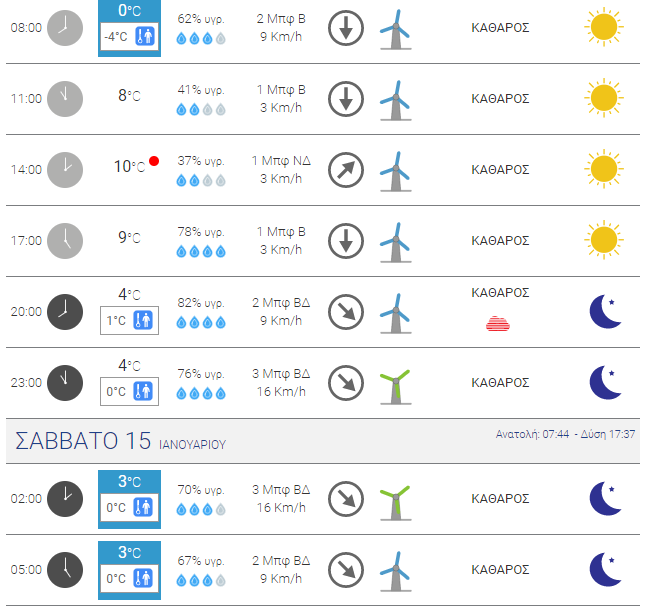Click the 37% υγρ. humidity reading
The height and width of the screenshot is (610, 653).
(x=201, y=161)
